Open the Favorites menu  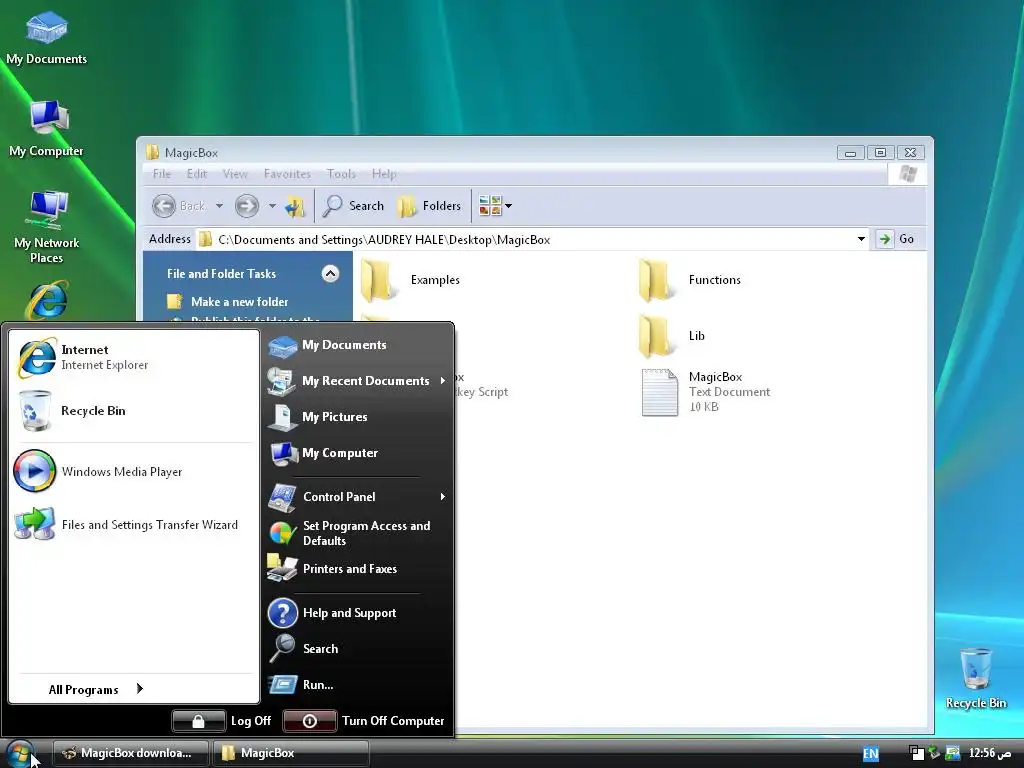tap(287, 174)
